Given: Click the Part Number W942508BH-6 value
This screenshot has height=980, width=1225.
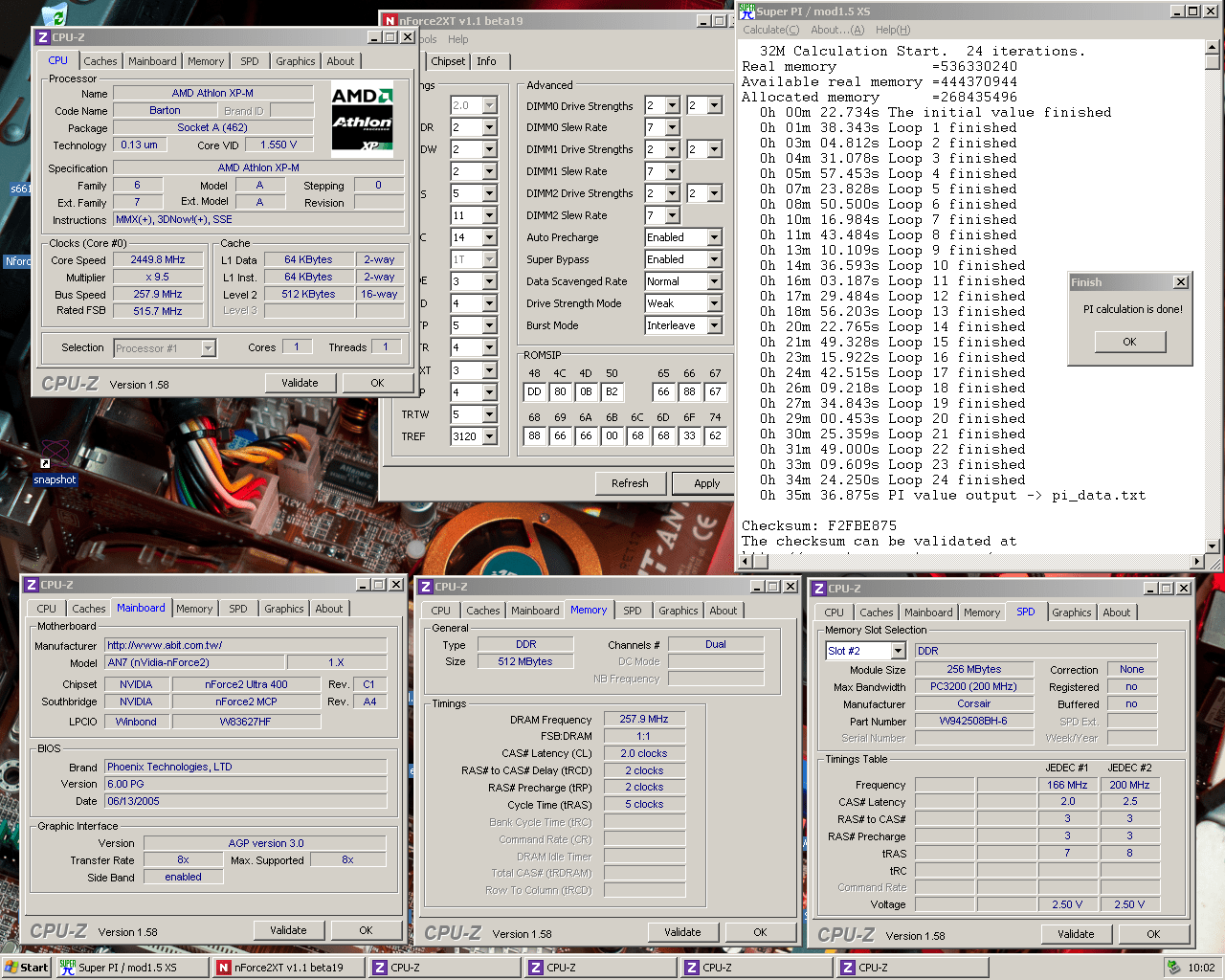Looking at the screenshot, I should pos(973,721).
